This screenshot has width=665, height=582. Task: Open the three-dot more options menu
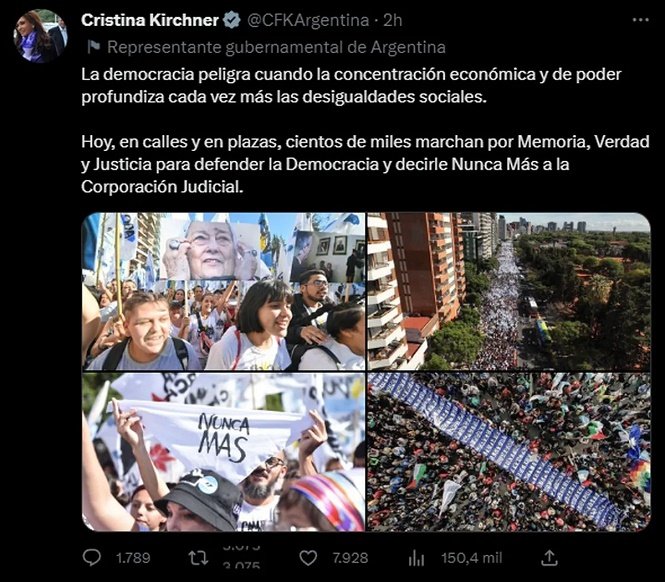[640, 20]
